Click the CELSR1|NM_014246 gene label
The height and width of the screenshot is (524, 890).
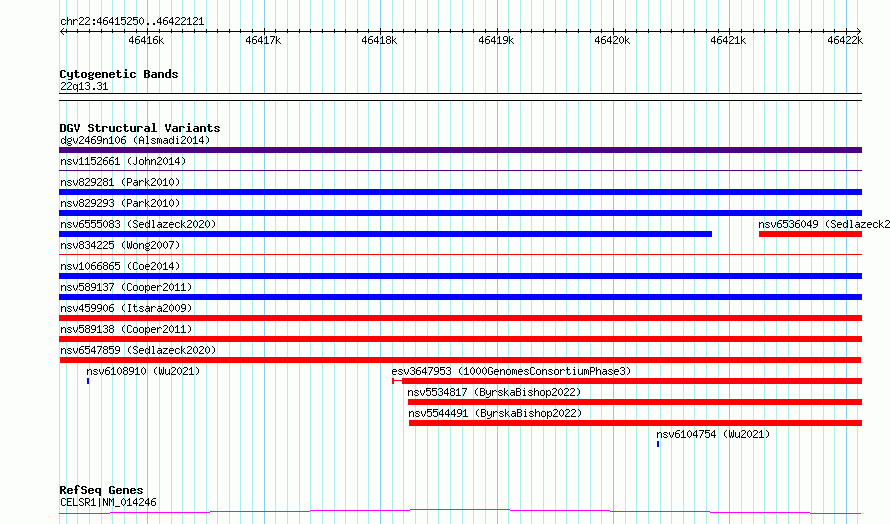point(108,502)
